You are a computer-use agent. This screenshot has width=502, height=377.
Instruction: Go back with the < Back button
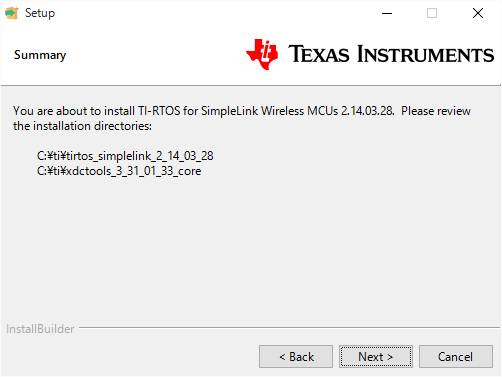click(296, 357)
